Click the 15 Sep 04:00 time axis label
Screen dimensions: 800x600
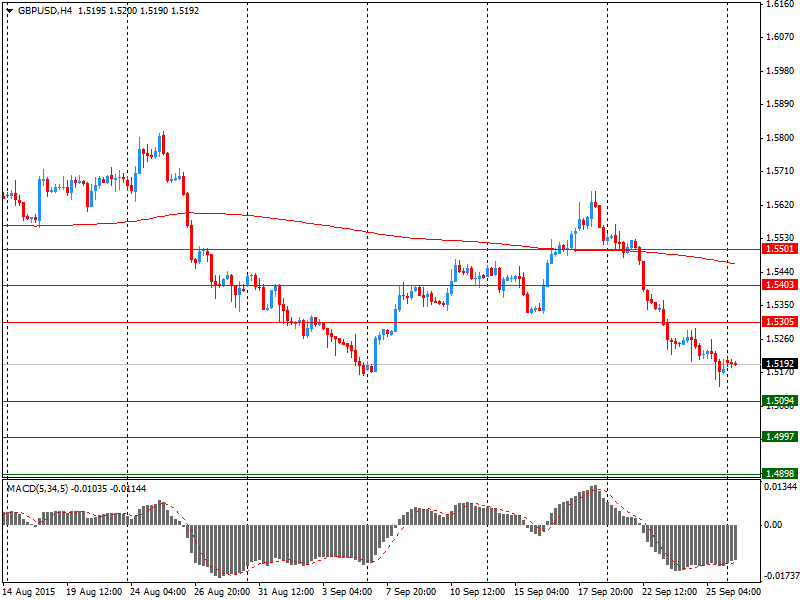(541, 592)
